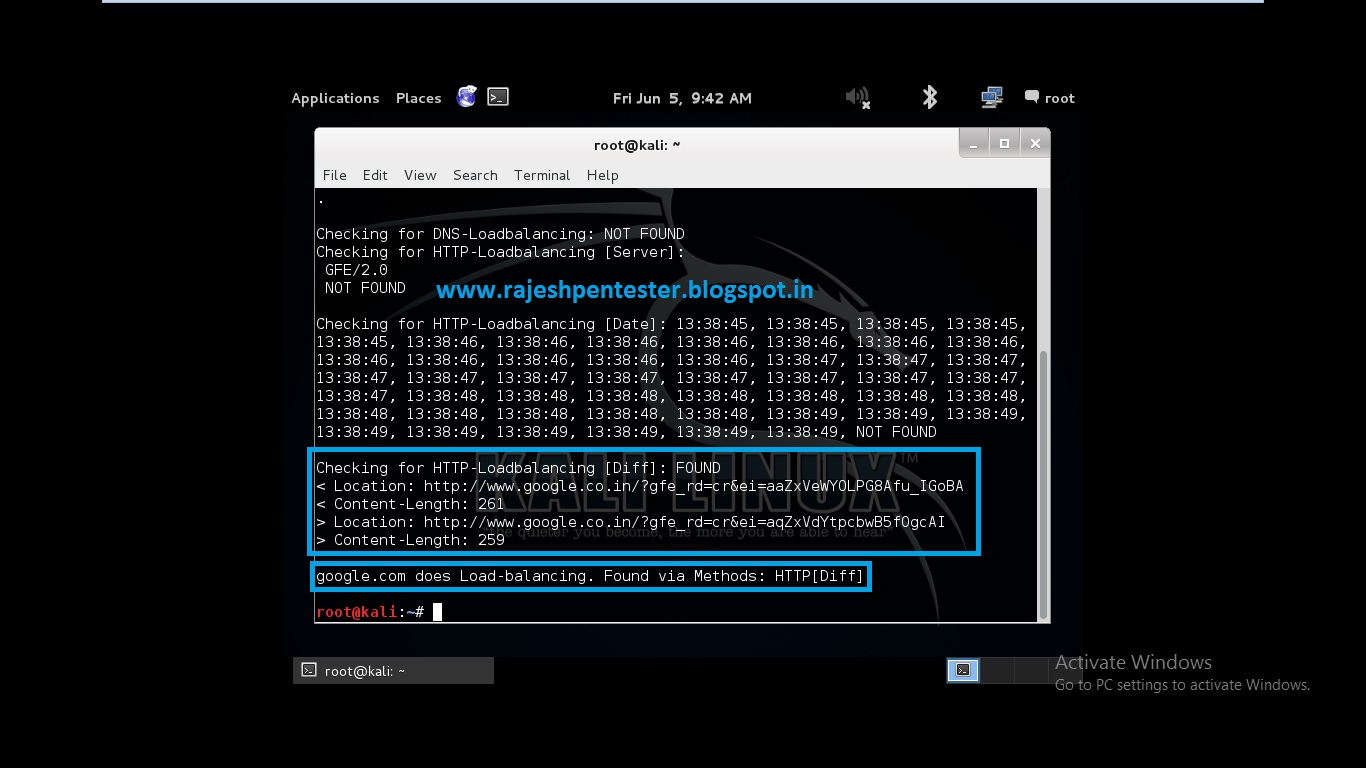This screenshot has width=1366, height=768.
Task: Click the 'GFE/2.0' server line
Action: click(x=356, y=270)
